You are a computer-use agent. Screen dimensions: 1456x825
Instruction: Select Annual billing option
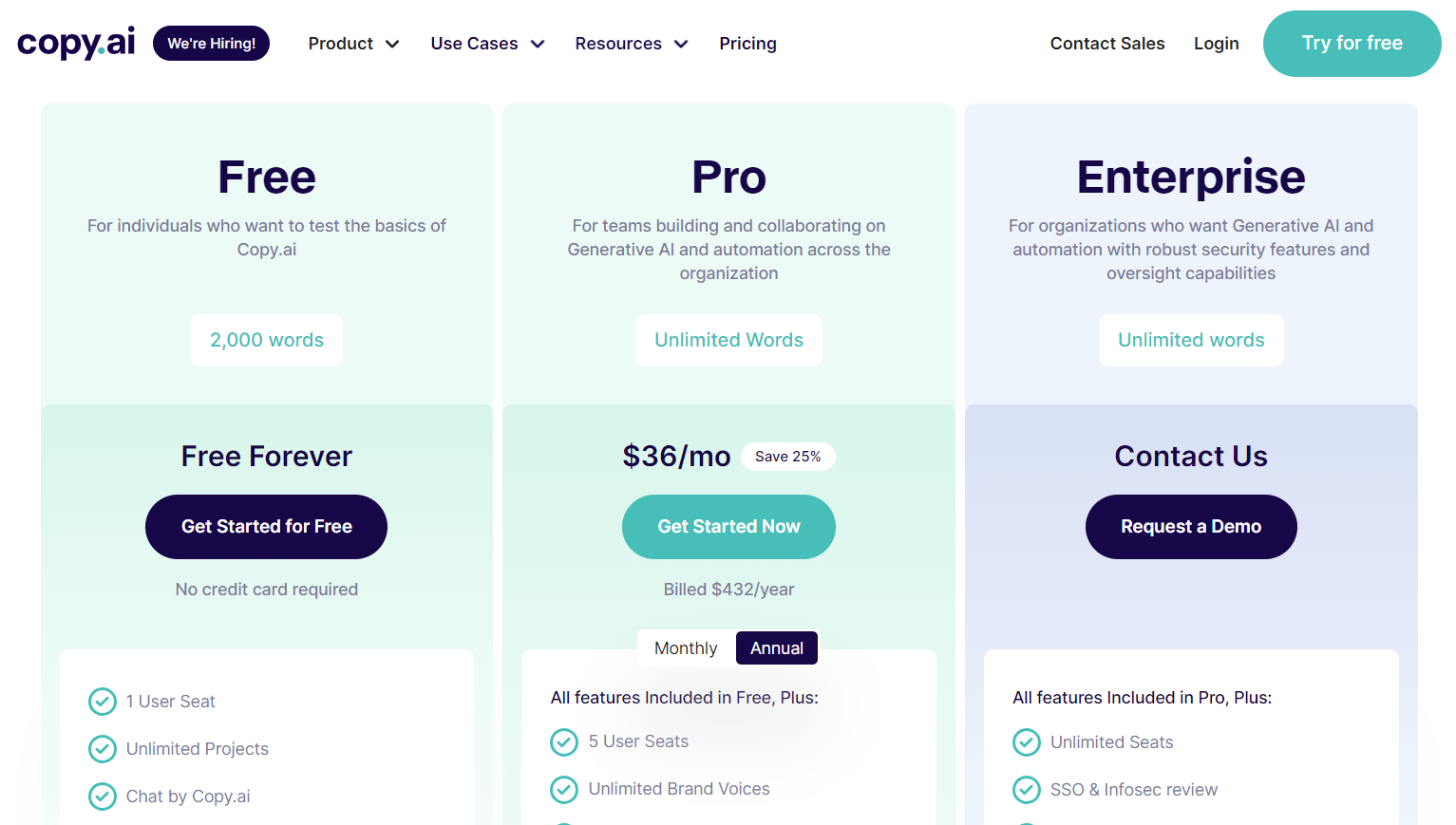point(777,648)
